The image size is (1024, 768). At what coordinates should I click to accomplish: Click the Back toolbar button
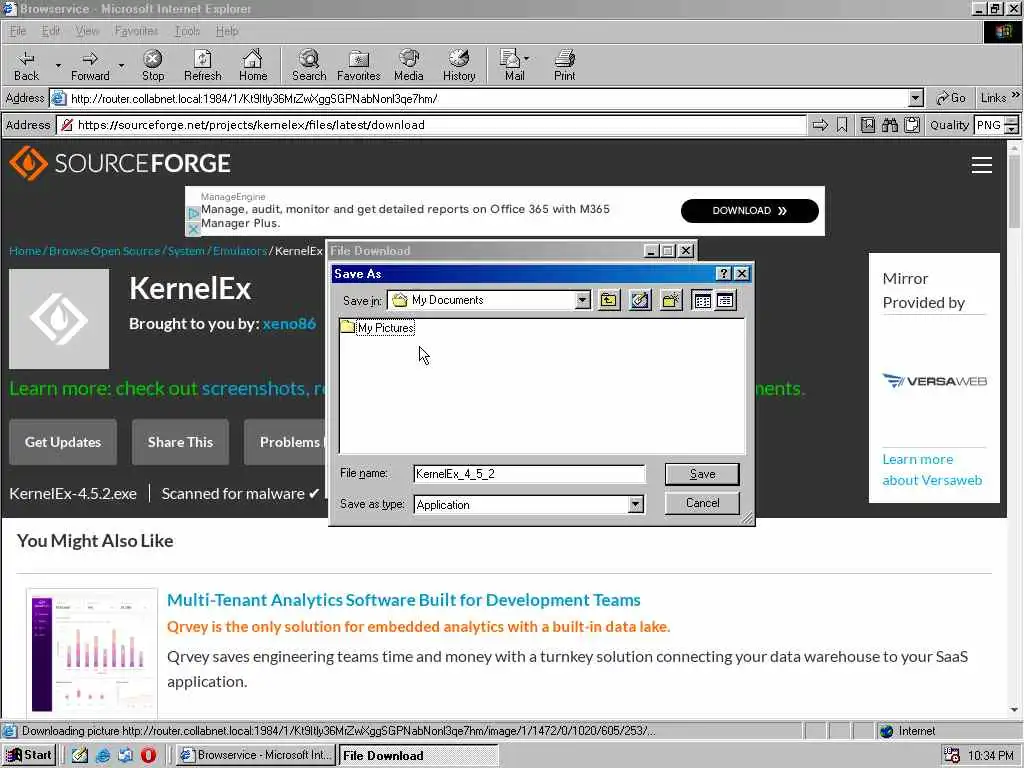[26, 65]
